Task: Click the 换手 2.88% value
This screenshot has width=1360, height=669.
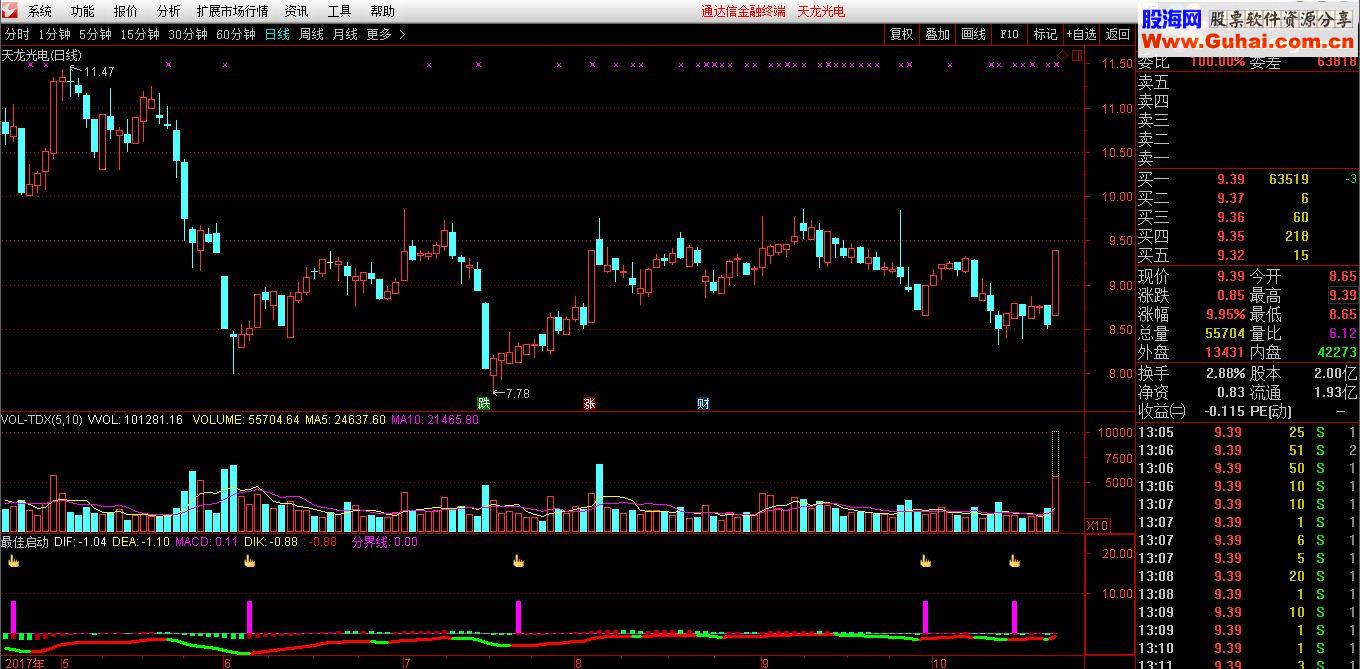Action: 1224,373
